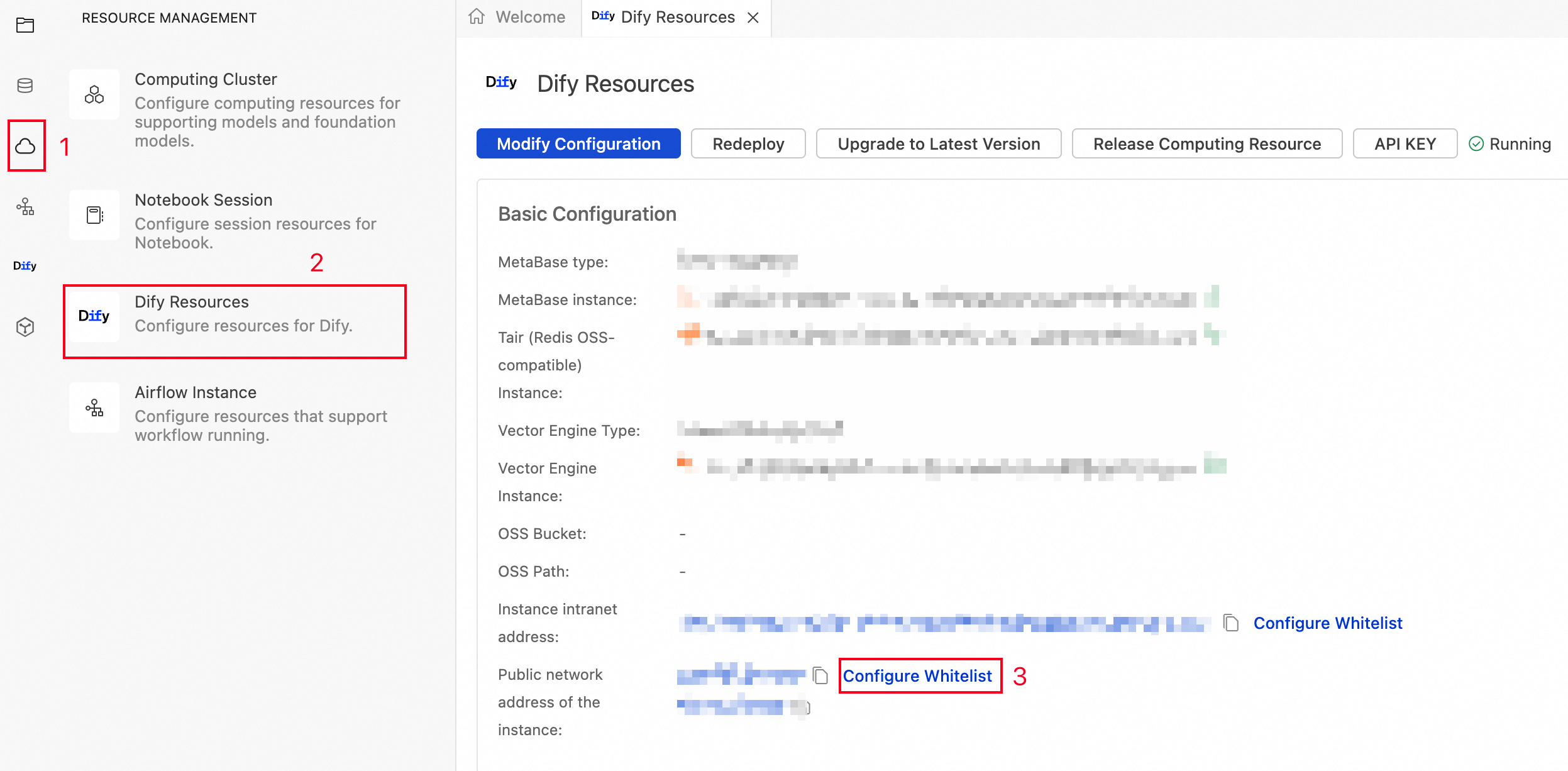The height and width of the screenshot is (771, 1568).
Task: Click the Notebook Session icon
Action: point(94,216)
